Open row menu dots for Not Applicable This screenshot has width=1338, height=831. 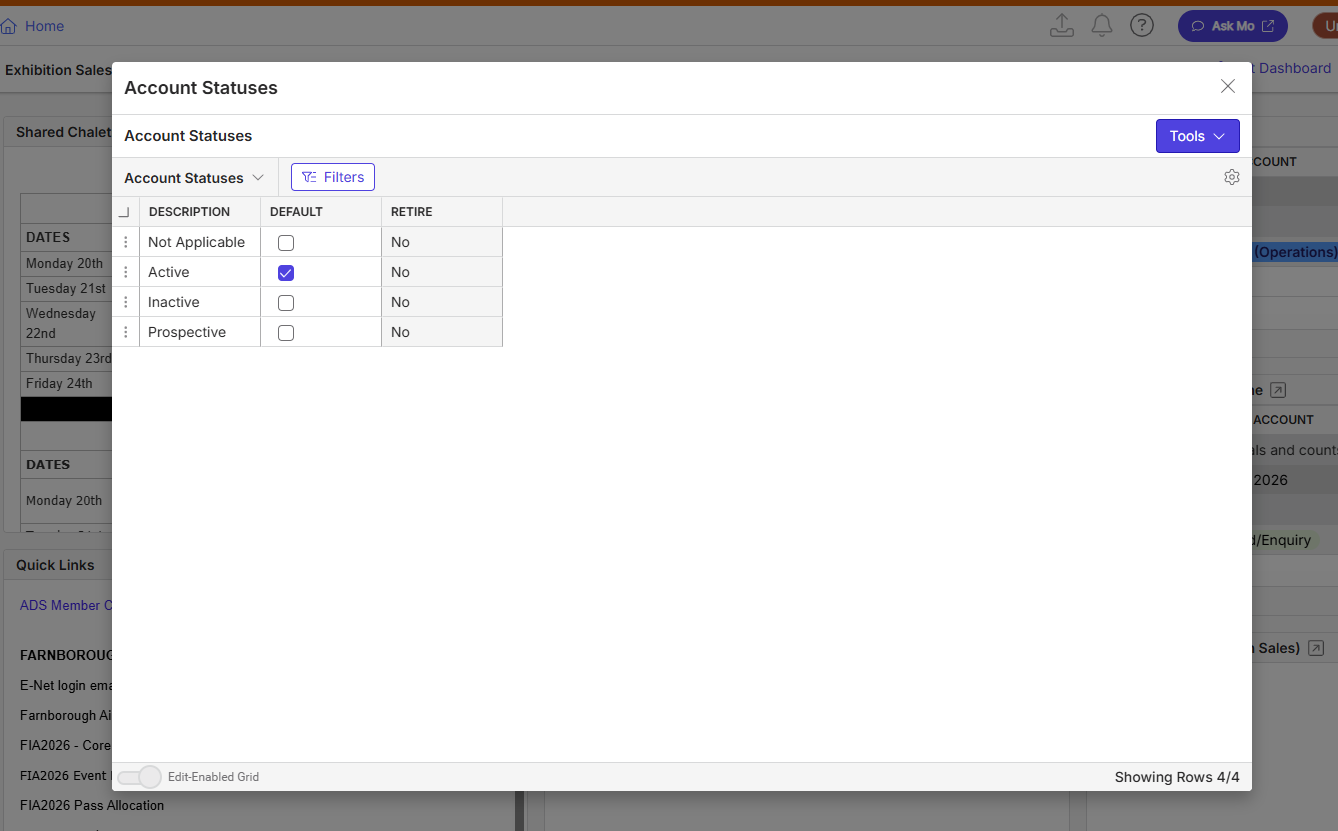126,242
